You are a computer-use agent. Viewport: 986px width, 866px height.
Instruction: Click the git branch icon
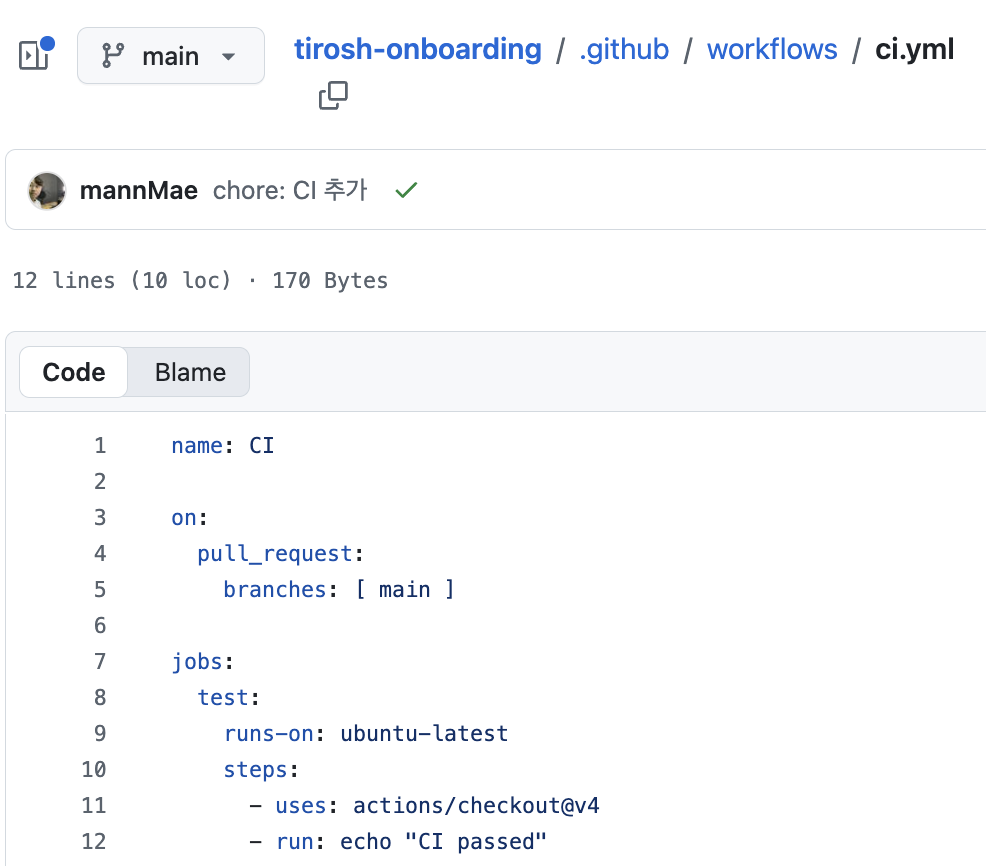113,55
